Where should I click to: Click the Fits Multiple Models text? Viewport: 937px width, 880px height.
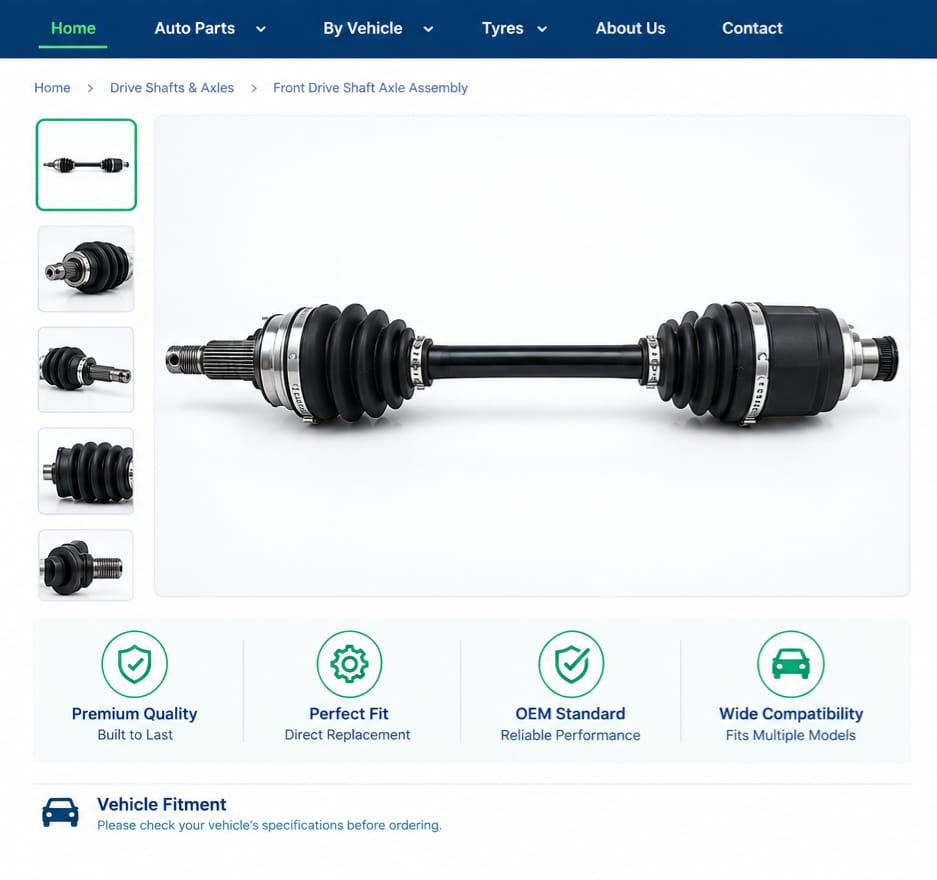click(791, 735)
